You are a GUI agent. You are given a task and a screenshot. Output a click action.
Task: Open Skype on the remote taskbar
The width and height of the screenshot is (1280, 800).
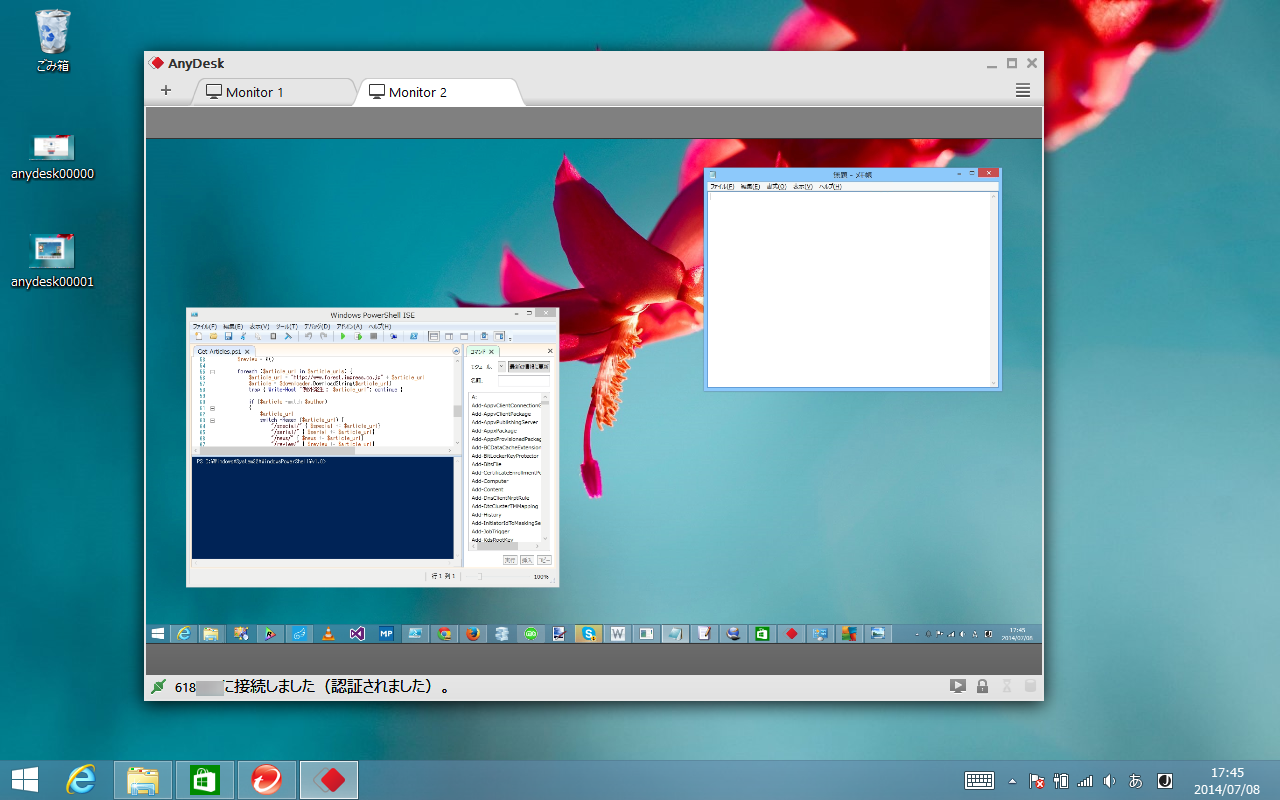(x=589, y=633)
